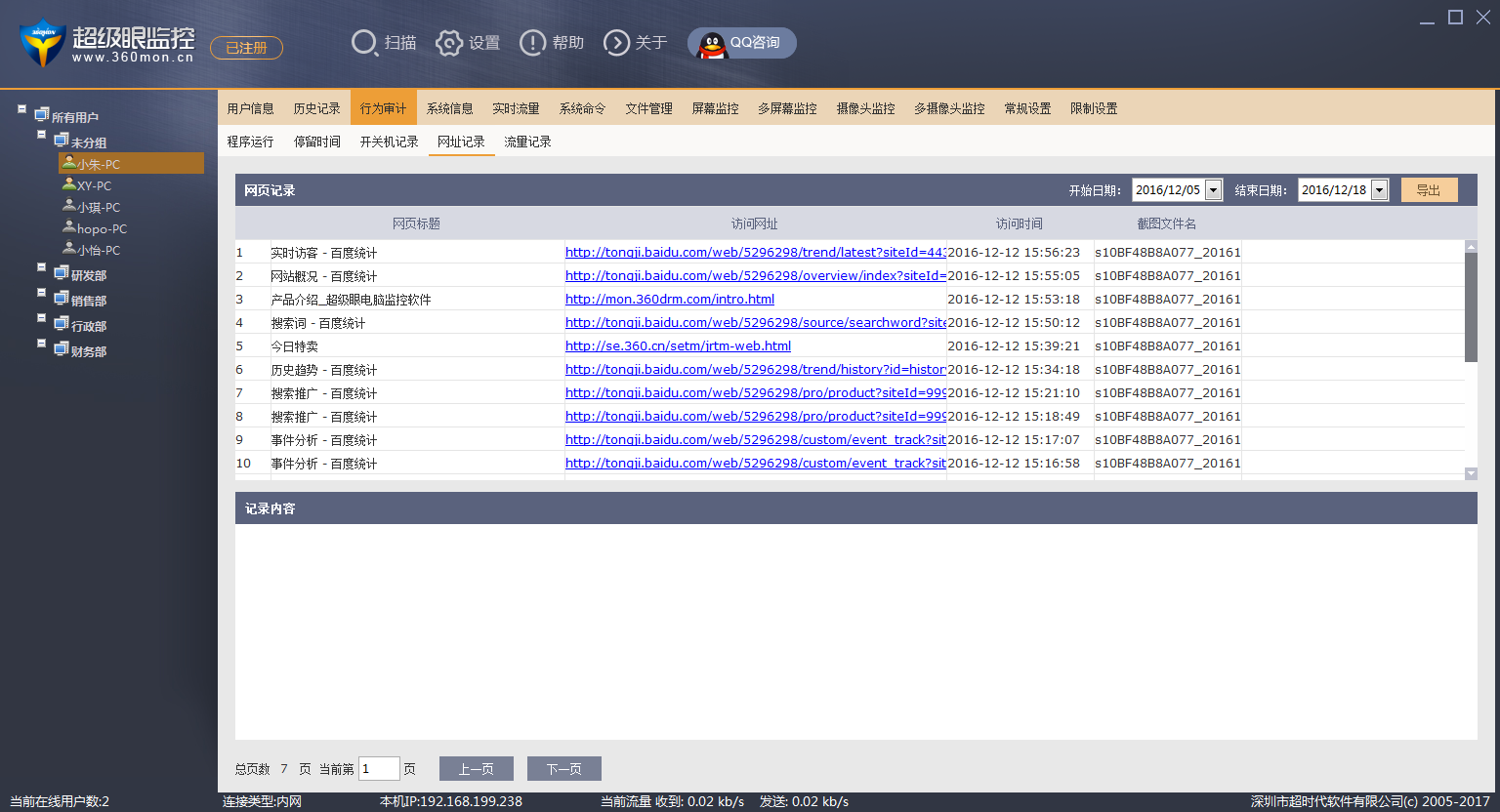1500x812 pixels.
Task: Switch to the 流量记录 sub-tab
Action: click(x=527, y=142)
